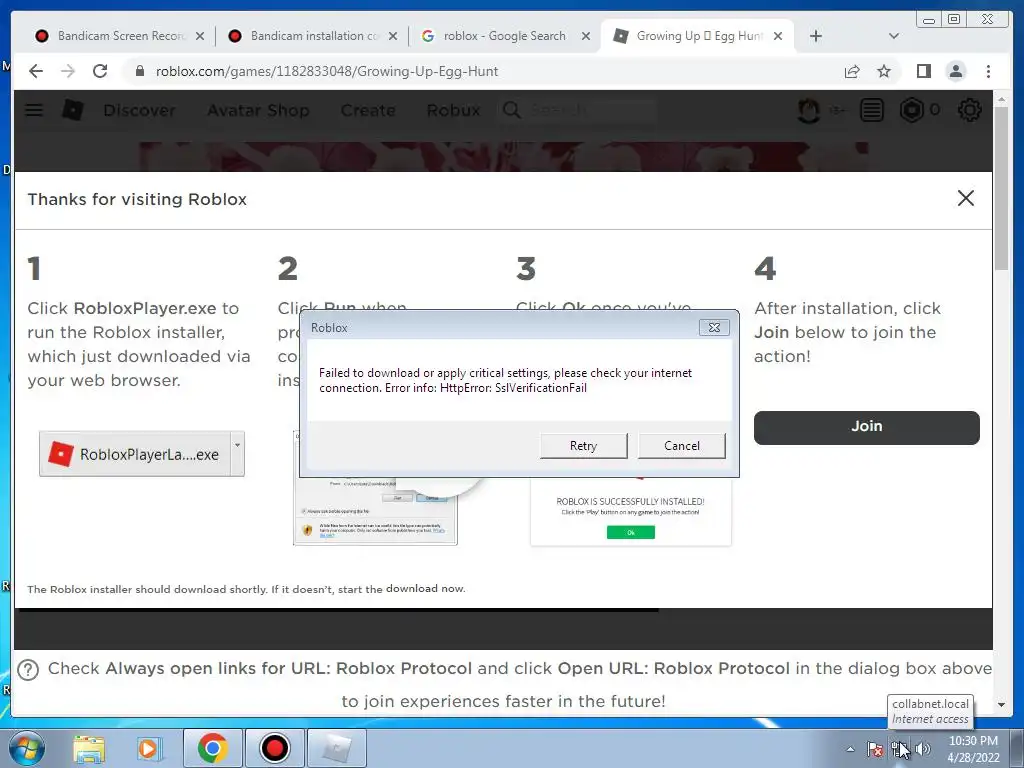Click the black Join button

(x=867, y=427)
